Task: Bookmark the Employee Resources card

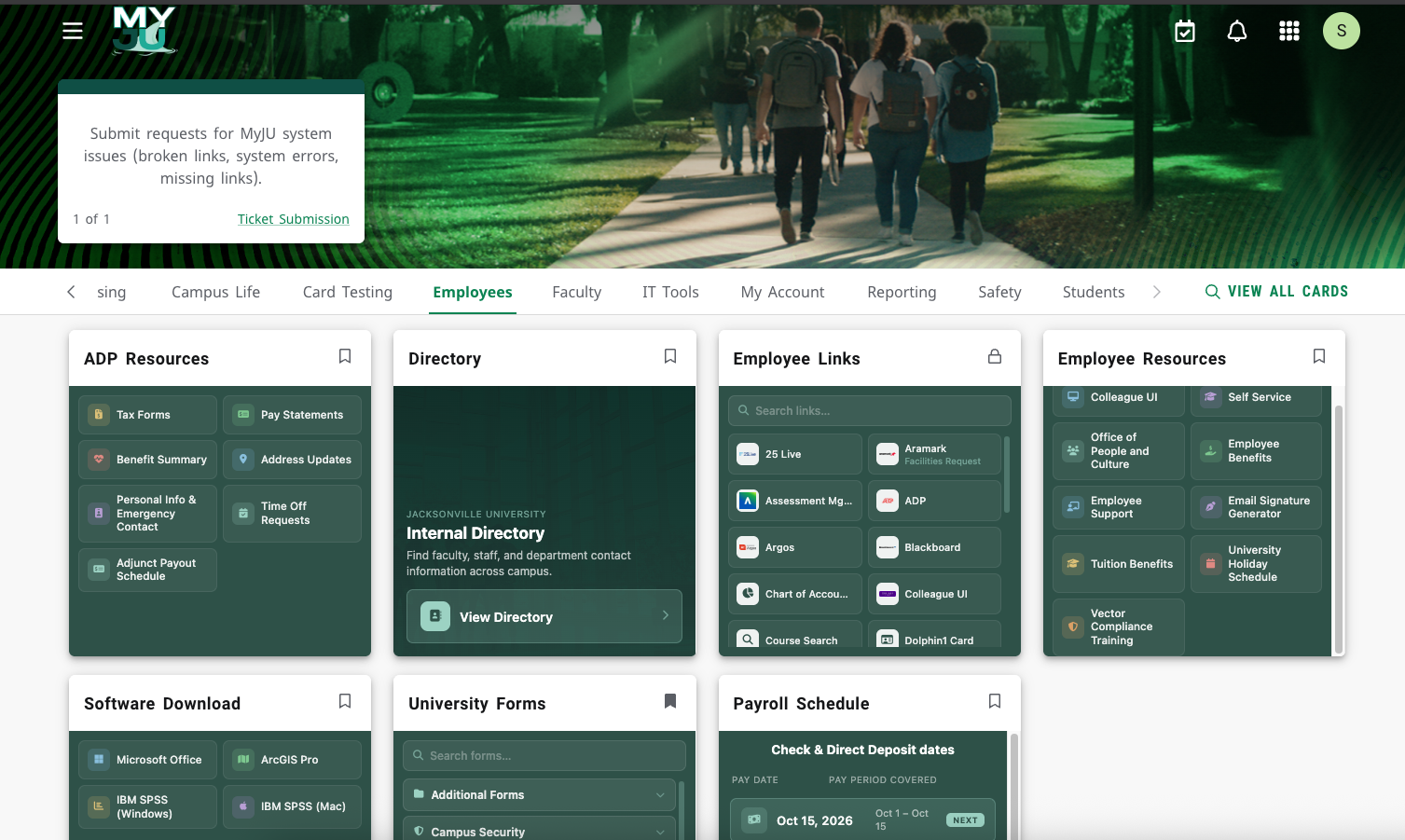Action: (1319, 356)
